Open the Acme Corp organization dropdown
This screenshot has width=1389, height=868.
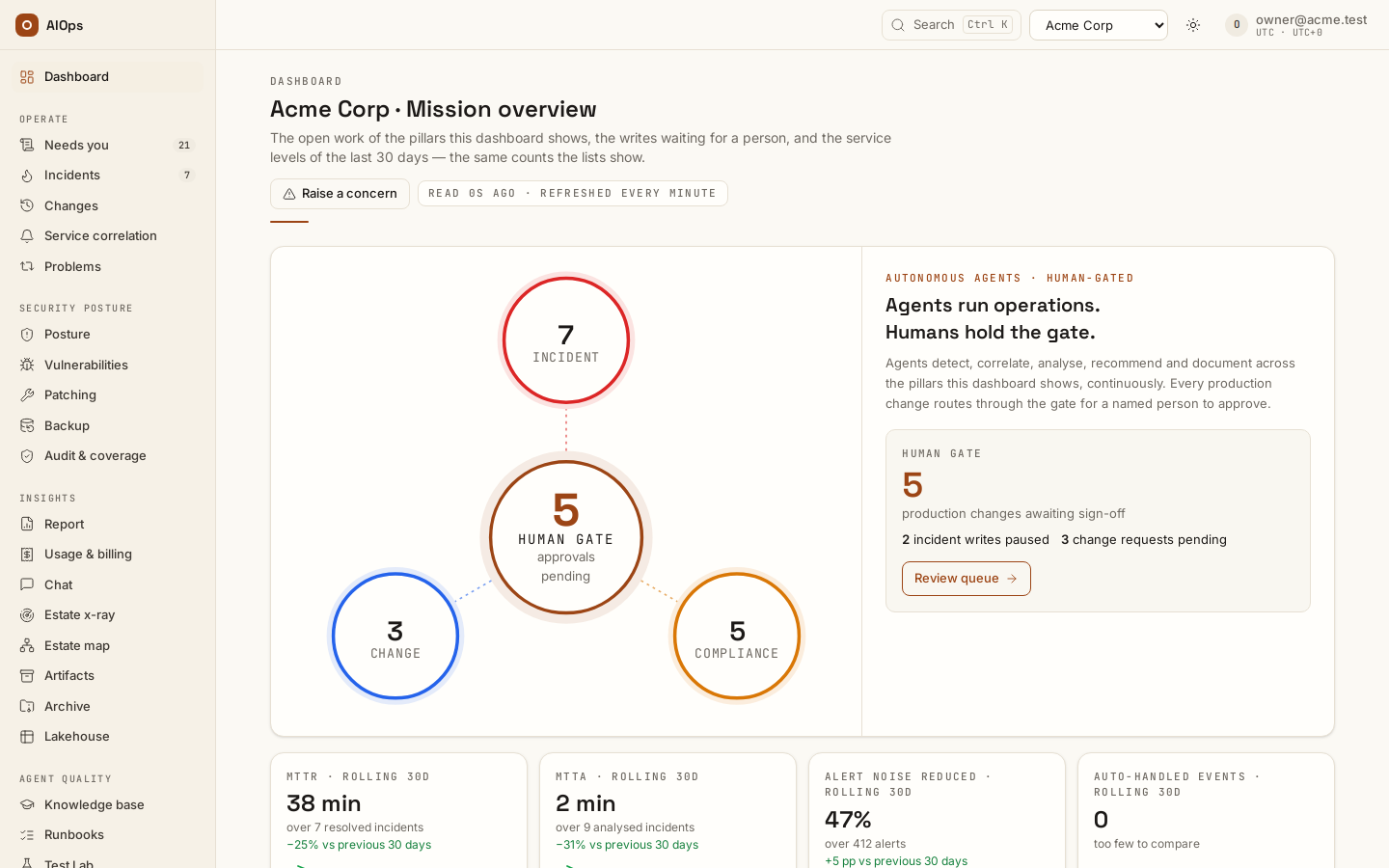pyautogui.click(x=1099, y=25)
